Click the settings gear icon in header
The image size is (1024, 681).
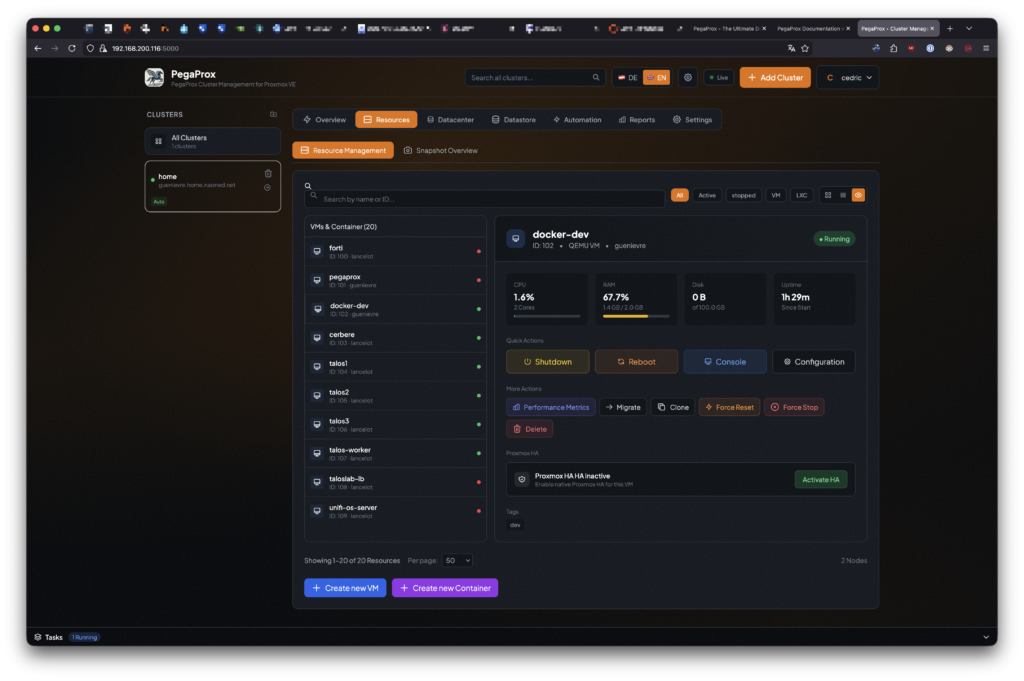(688, 77)
